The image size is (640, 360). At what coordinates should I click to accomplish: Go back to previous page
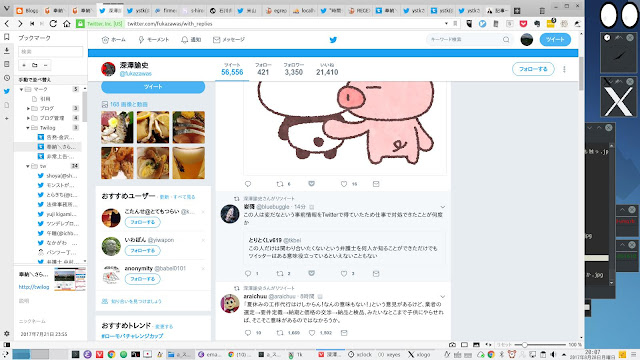pos(7,24)
